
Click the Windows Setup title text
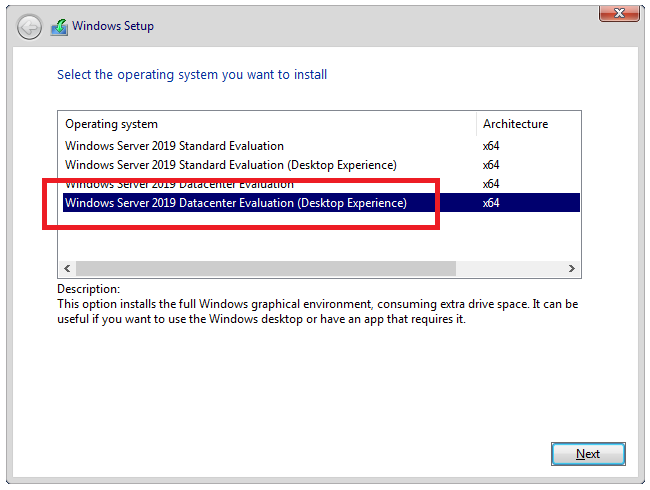click(113, 26)
